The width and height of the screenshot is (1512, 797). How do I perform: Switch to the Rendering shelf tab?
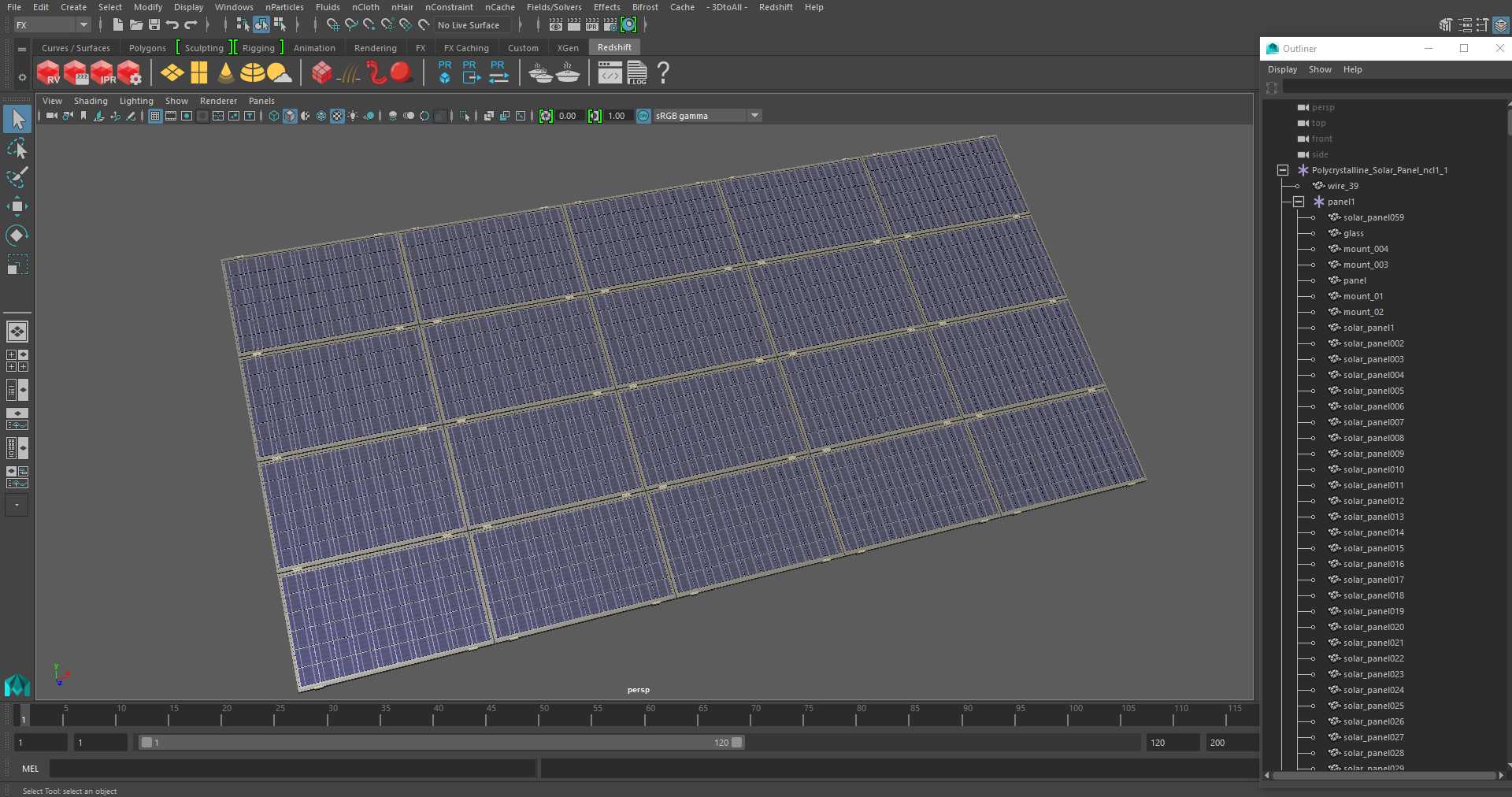376,48
